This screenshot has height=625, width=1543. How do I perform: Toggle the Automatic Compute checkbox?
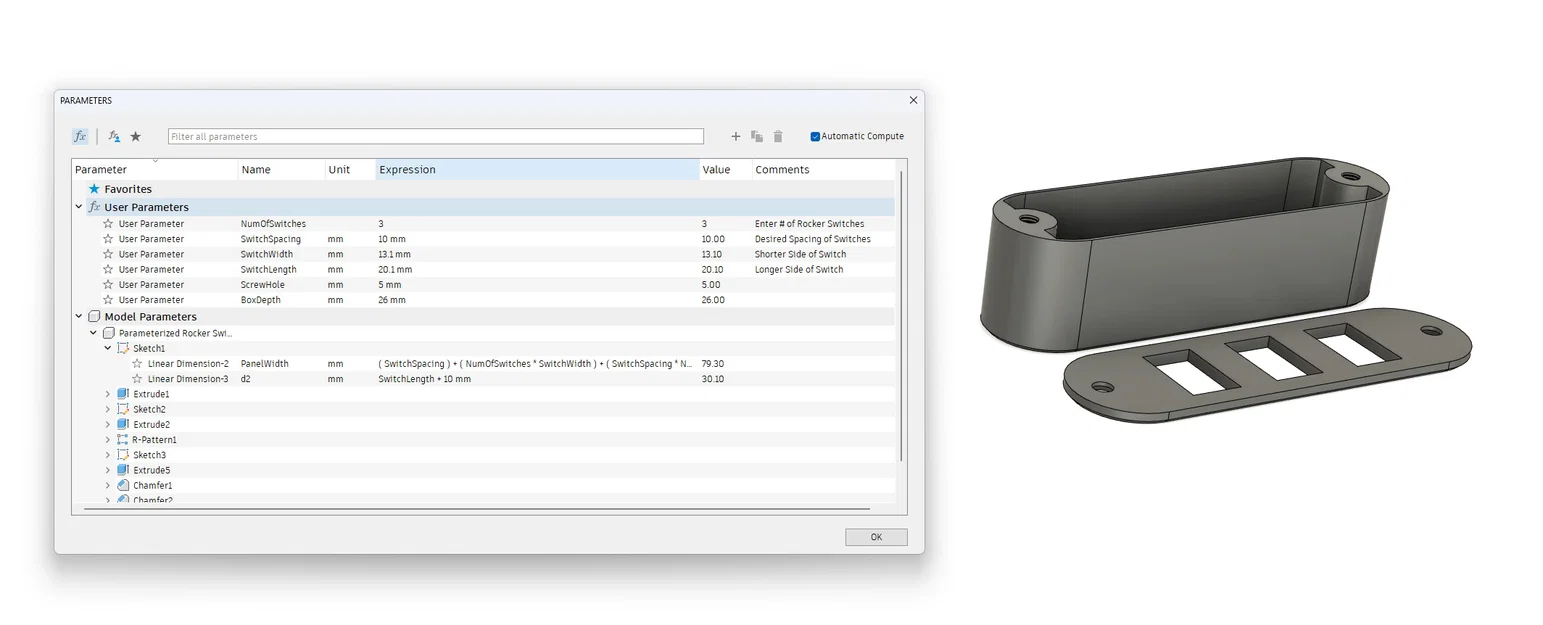click(x=815, y=137)
